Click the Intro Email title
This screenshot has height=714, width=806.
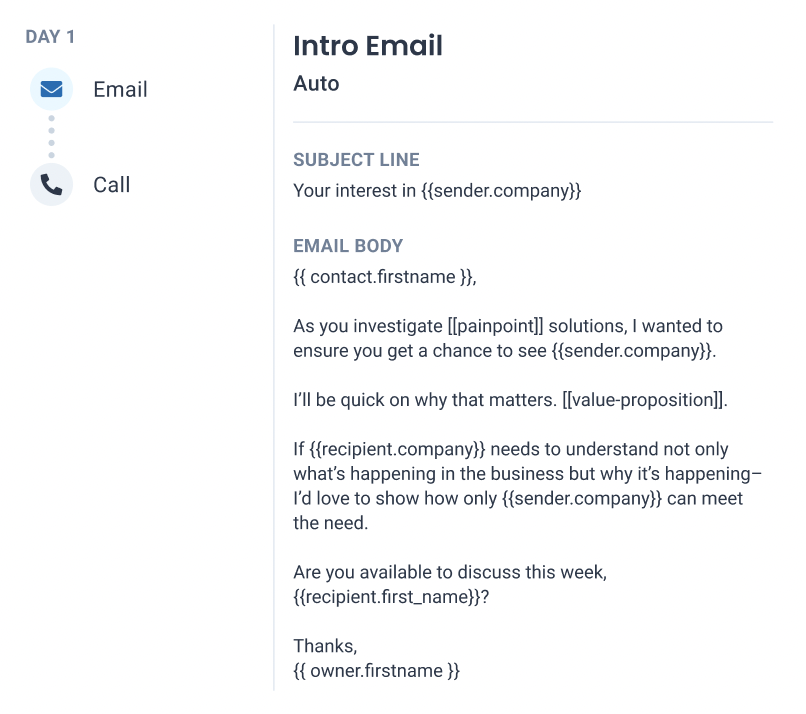[x=368, y=45]
